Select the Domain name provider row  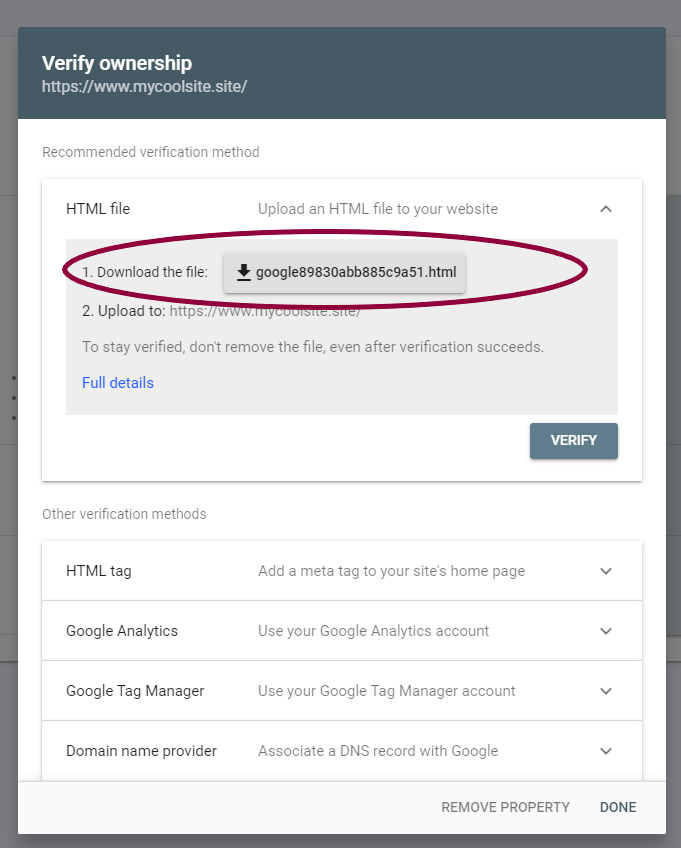click(x=342, y=751)
